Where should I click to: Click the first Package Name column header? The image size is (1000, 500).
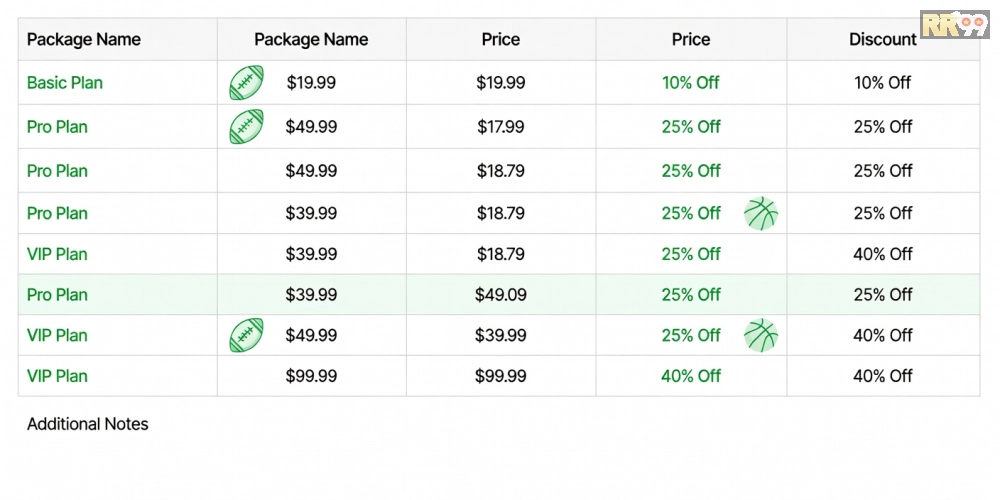click(x=84, y=40)
